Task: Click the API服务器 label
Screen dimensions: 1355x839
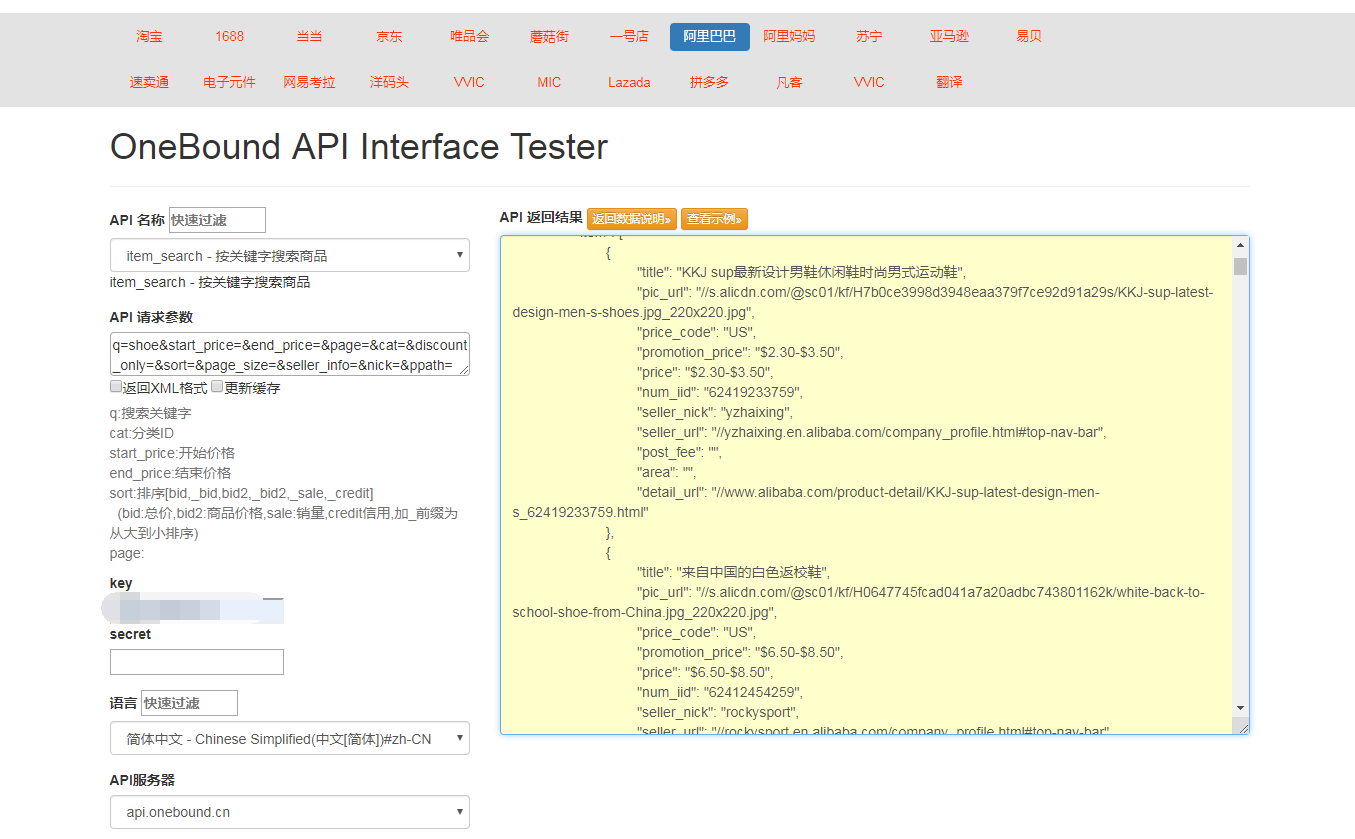Action: [x=143, y=780]
